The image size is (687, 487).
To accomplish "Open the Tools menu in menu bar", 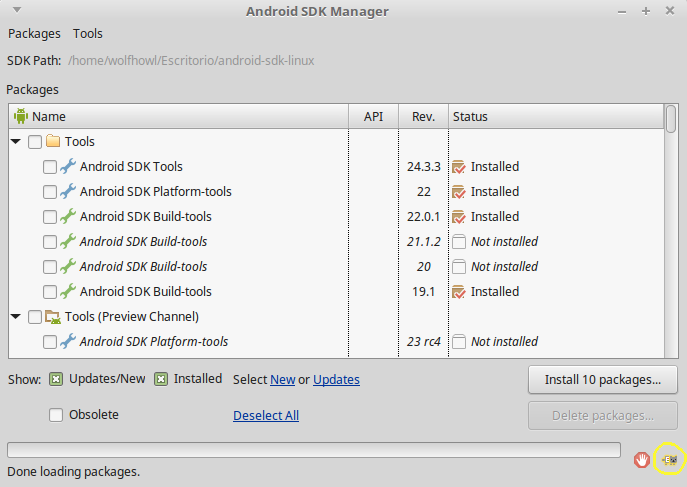I will pos(88,34).
